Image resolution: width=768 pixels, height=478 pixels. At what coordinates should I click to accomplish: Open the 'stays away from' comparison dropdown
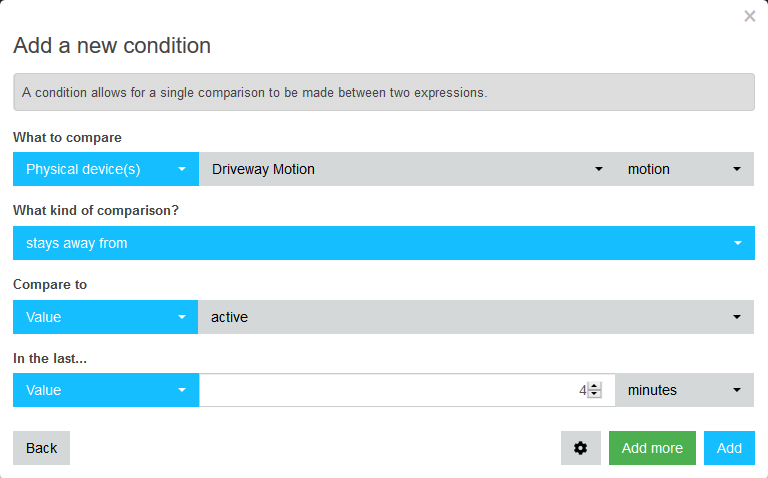(x=384, y=243)
